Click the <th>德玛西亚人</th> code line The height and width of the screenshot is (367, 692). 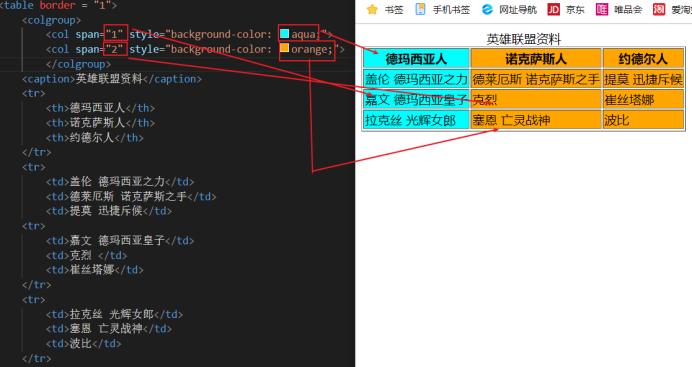pyautogui.click(x=100, y=108)
